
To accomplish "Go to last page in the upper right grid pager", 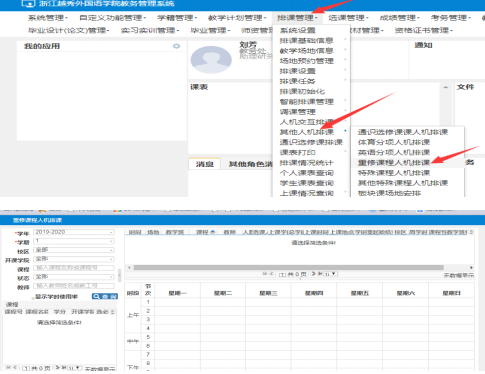I will (x=320, y=273).
